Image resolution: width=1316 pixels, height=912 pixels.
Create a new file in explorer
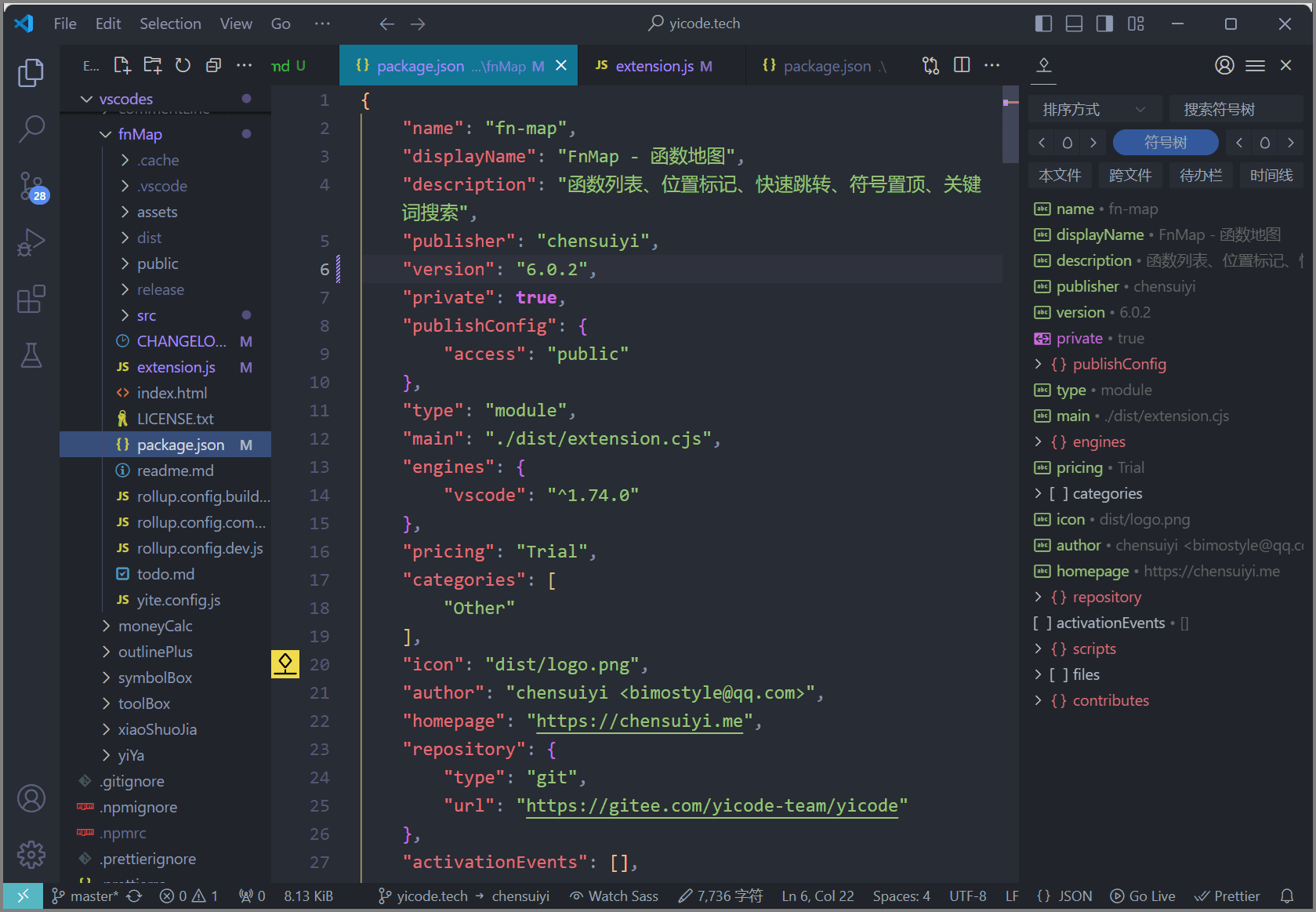point(122,66)
